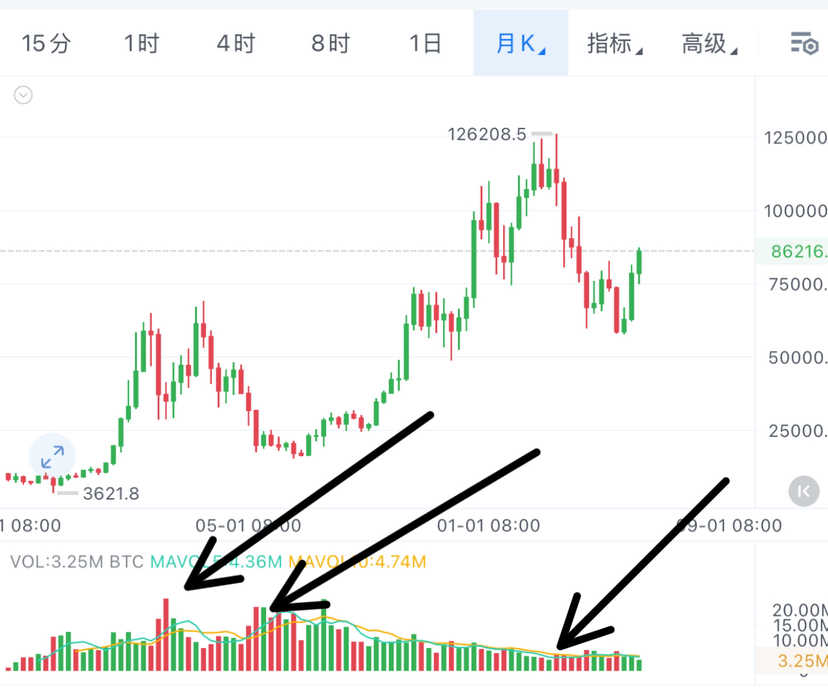Open the chart settings icon

pos(804,43)
